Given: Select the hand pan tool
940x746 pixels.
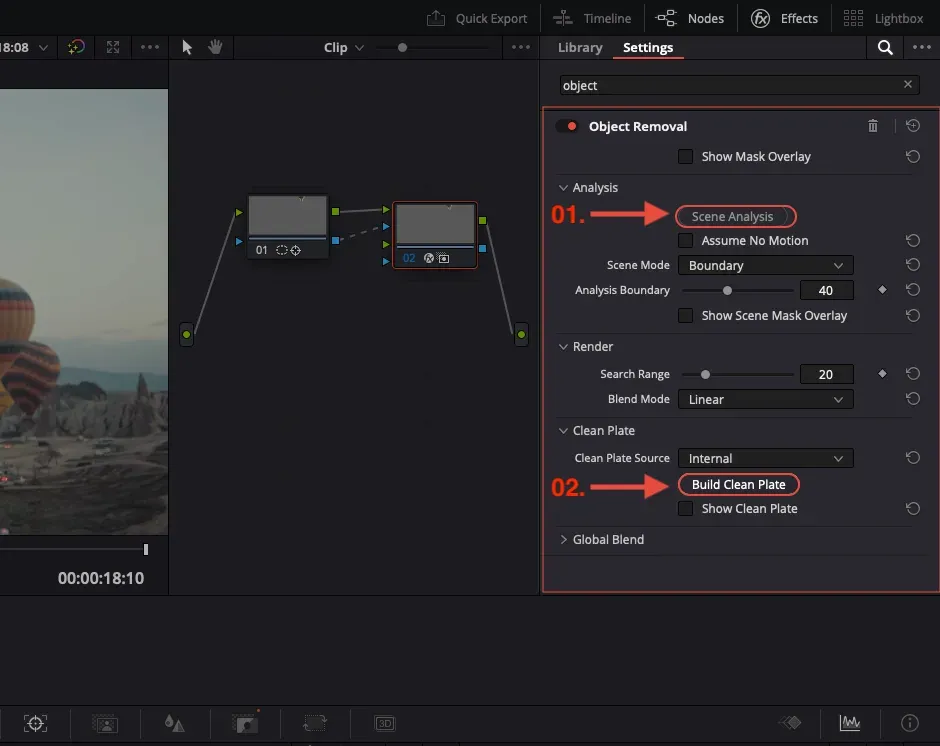Looking at the screenshot, I should point(215,47).
